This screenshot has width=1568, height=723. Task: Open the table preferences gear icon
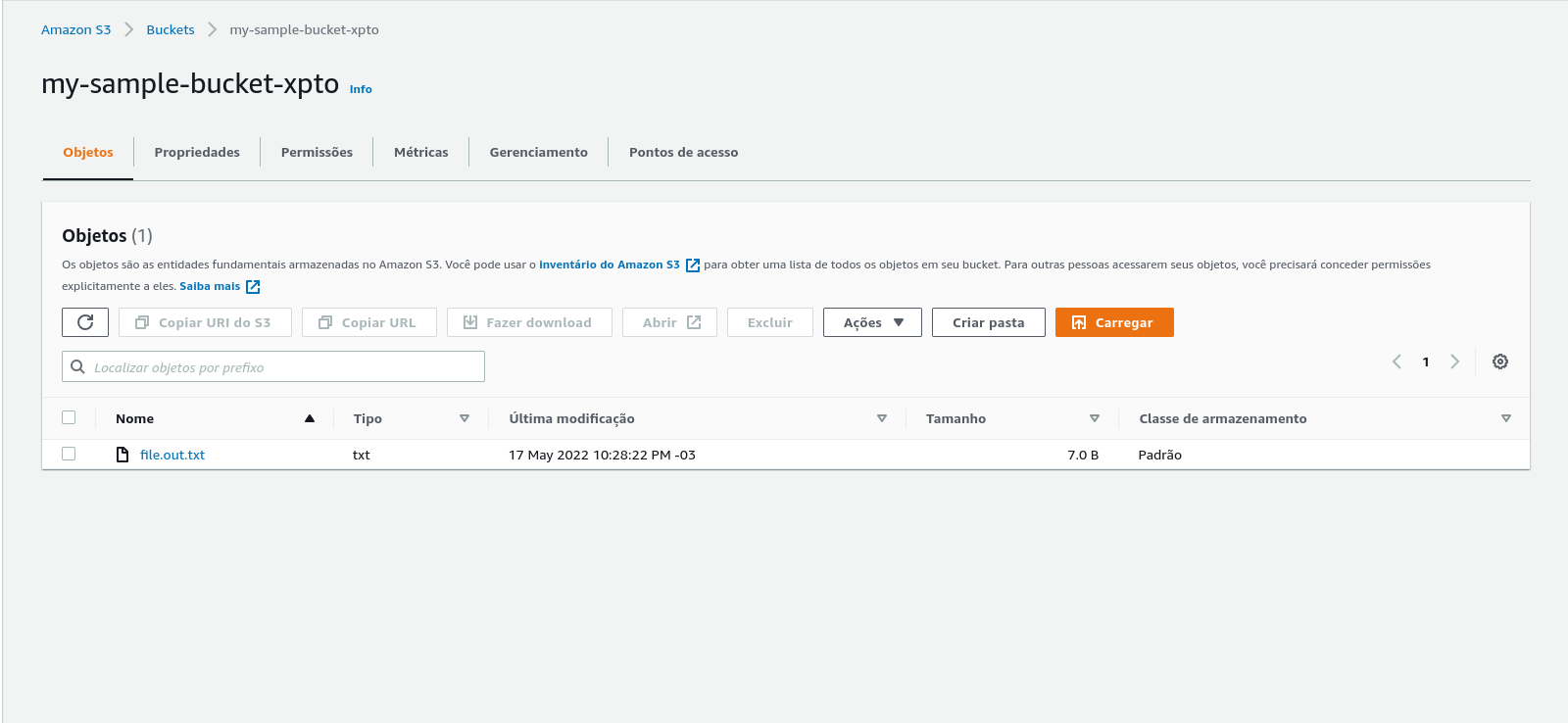click(x=1500, y=361)
